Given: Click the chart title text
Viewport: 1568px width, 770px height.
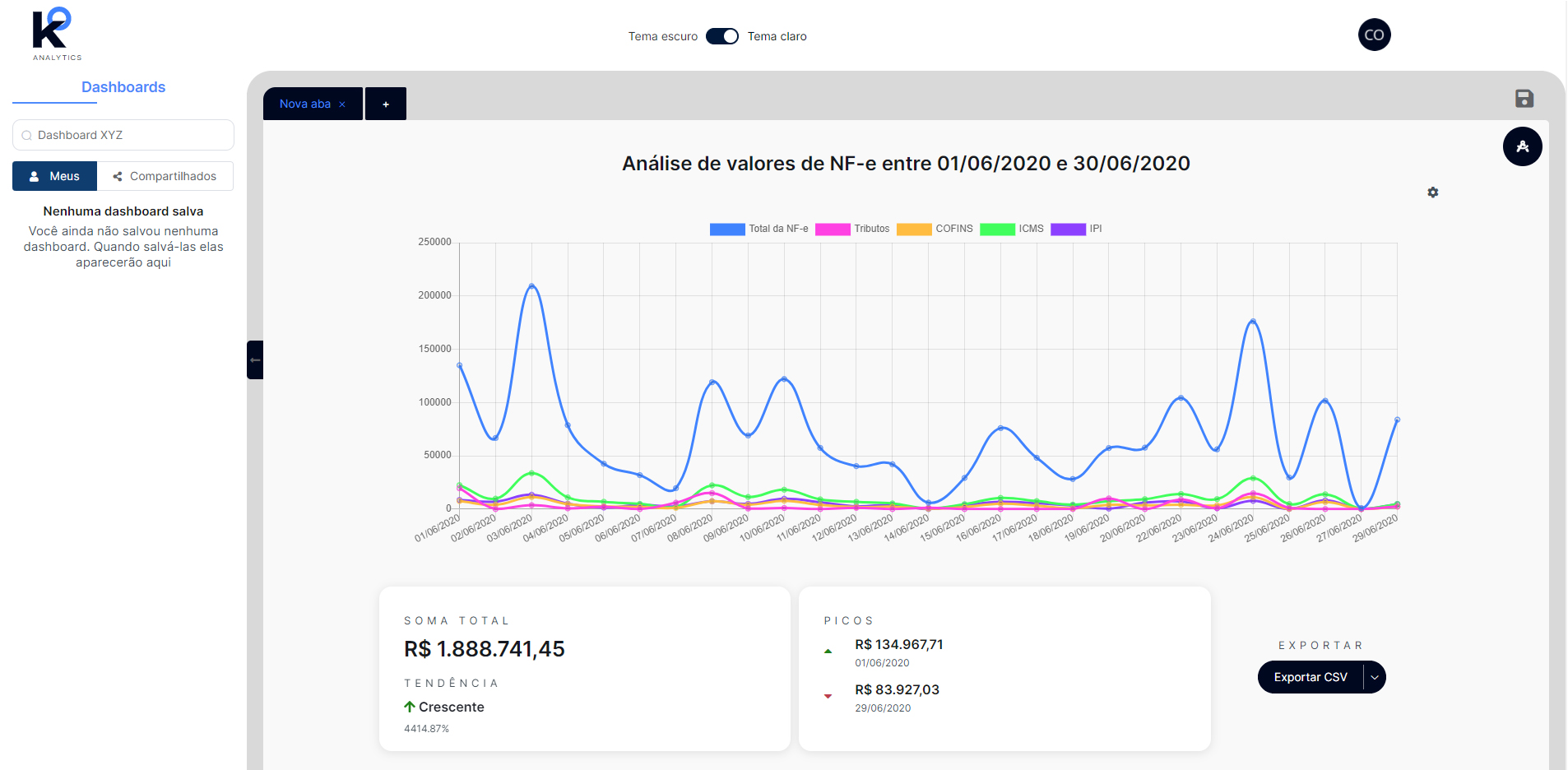Looking at the screenshot, I should click(906, 163).
